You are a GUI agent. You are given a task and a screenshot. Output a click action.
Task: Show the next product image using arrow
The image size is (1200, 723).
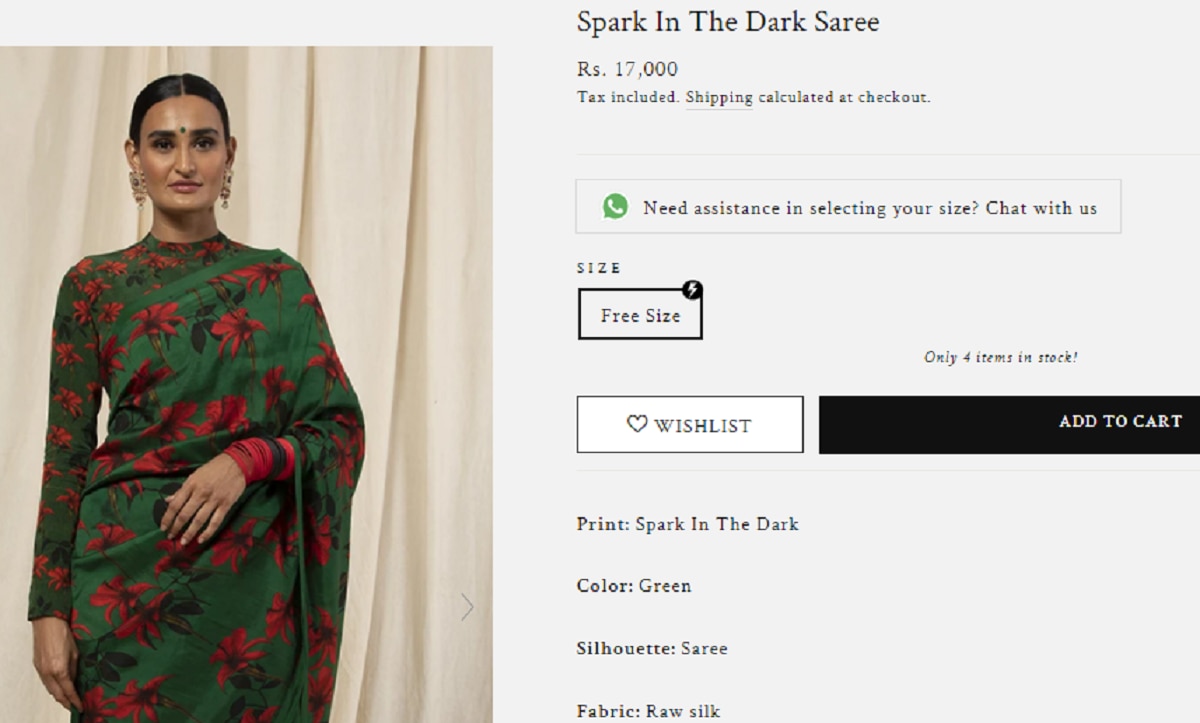[x=466, y=606]
